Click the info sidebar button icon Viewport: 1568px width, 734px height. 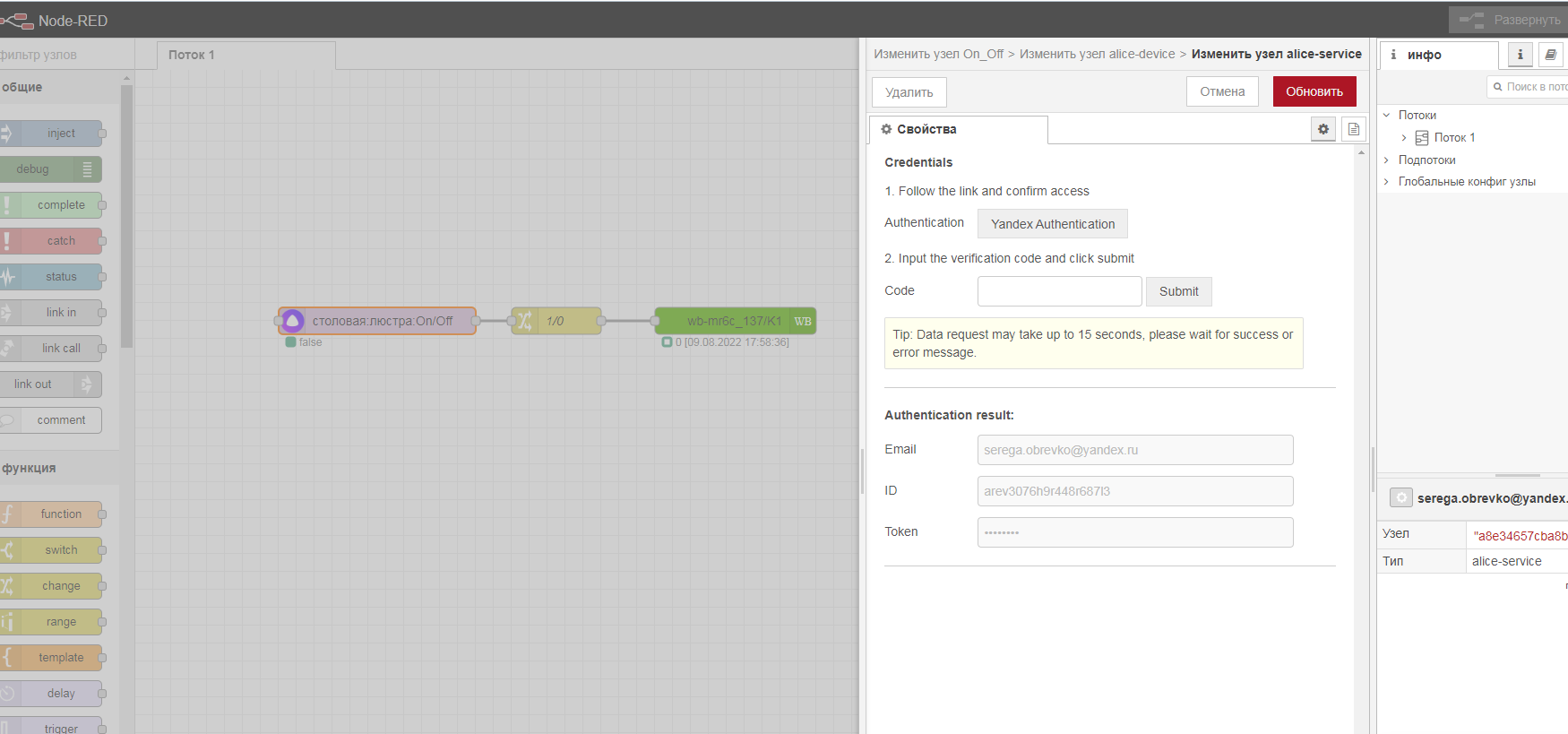point(1520,55)
